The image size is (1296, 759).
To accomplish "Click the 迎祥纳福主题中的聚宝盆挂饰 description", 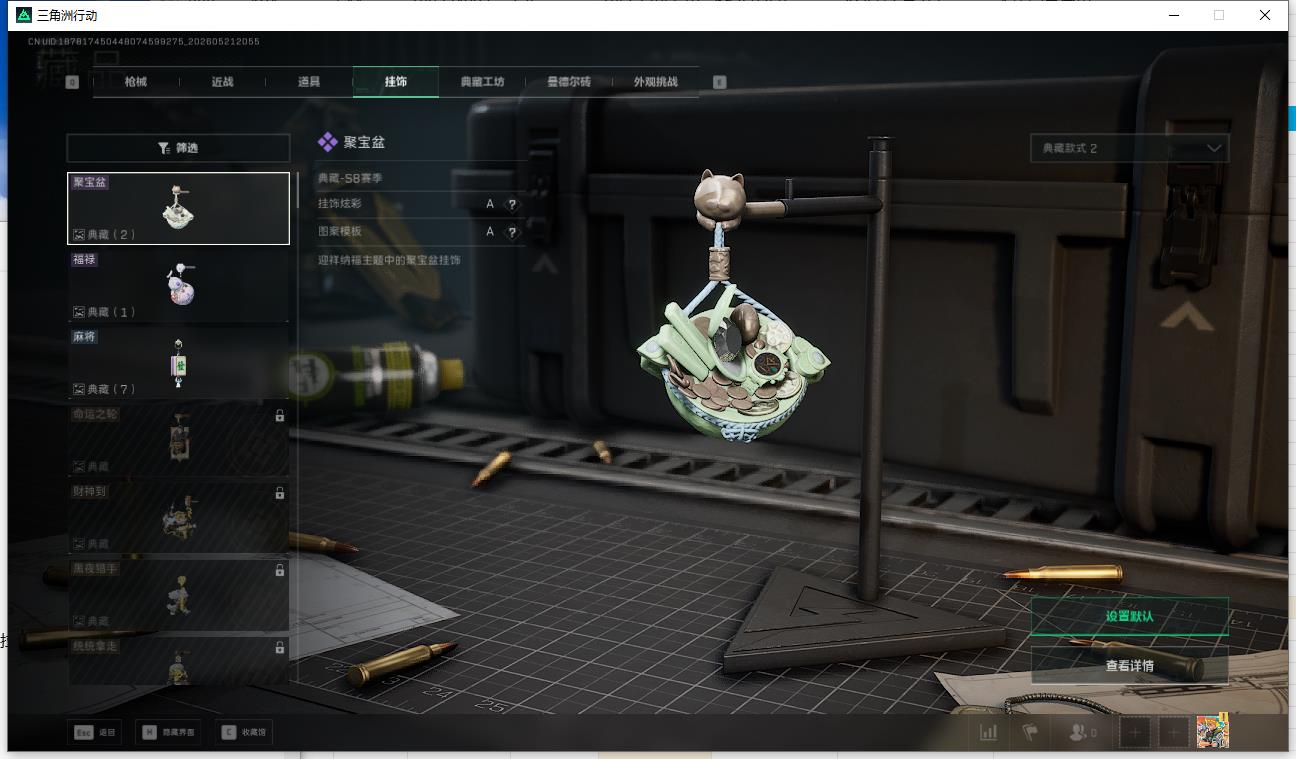I will (x=389, y=260).
